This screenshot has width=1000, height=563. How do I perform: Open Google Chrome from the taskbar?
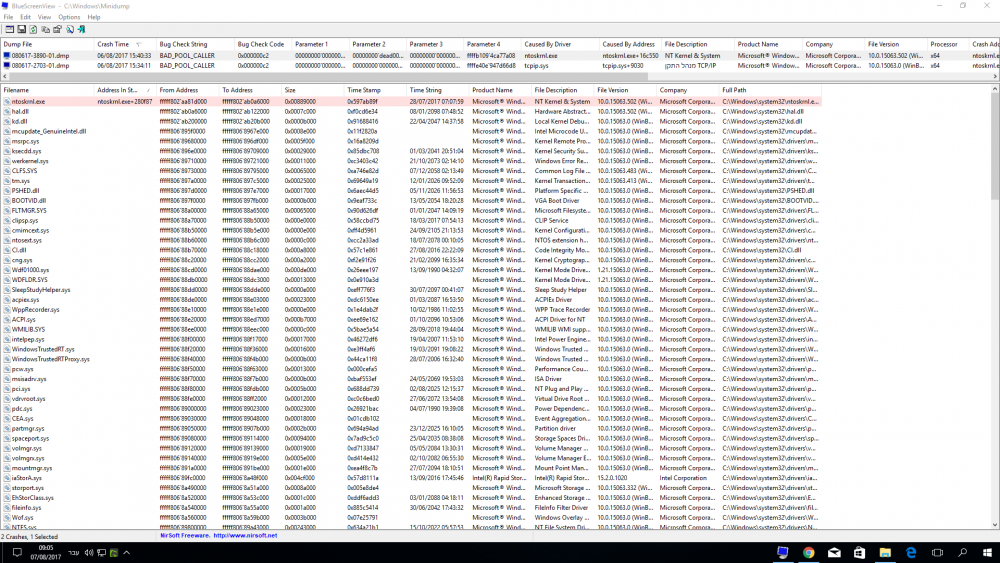coord(809,553)
